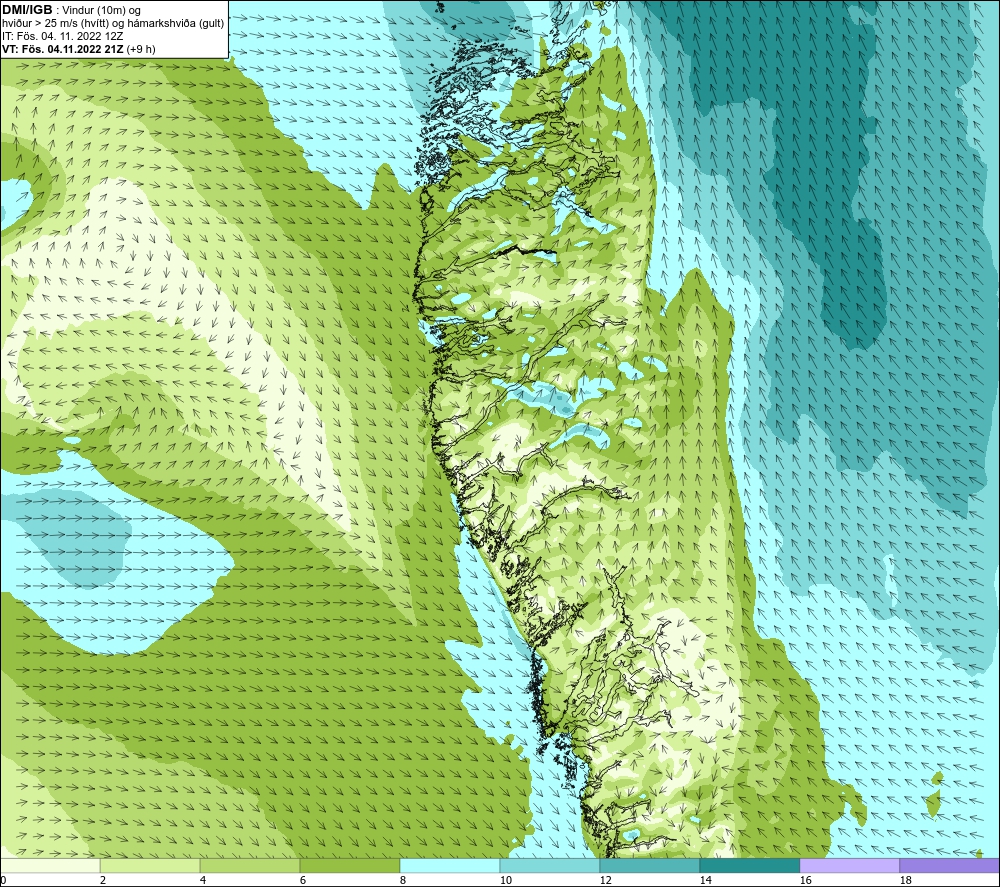
Task: Click the scale label '8'
Action: (x=402, y=881)
